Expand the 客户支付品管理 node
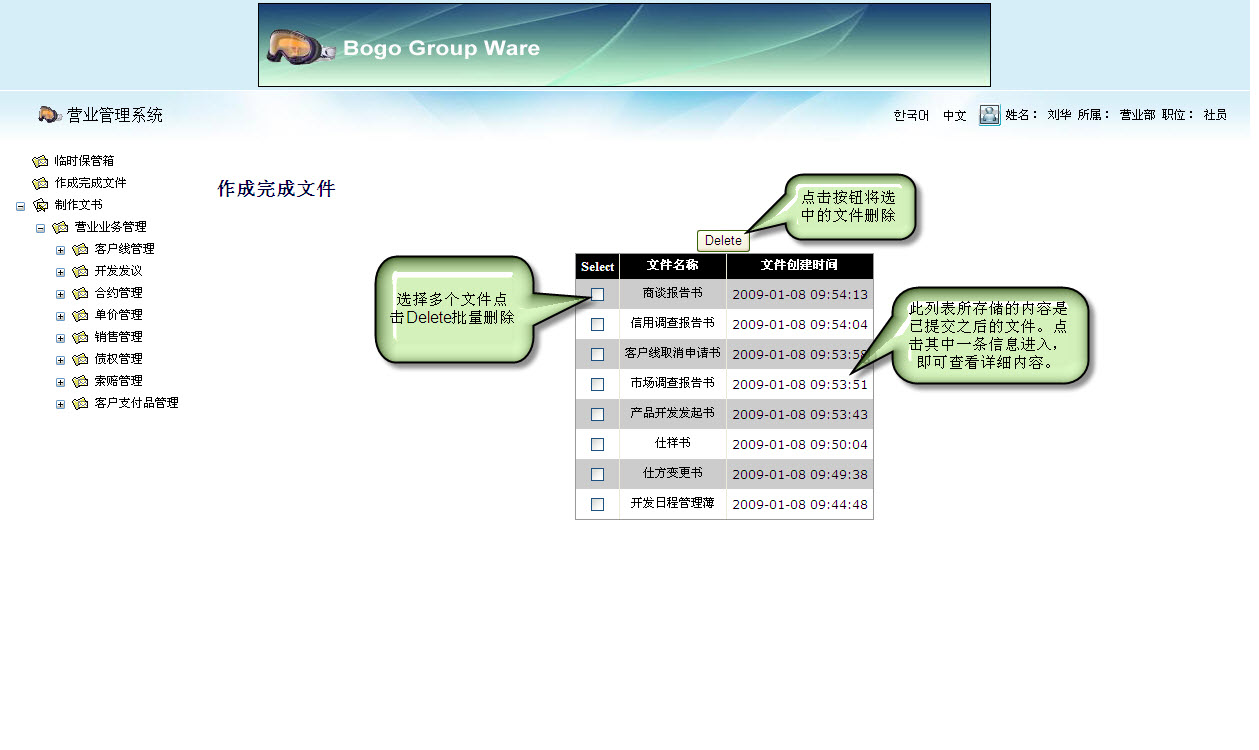The height and width of the screenshot is (750, 1259). [x=61, y=404]
